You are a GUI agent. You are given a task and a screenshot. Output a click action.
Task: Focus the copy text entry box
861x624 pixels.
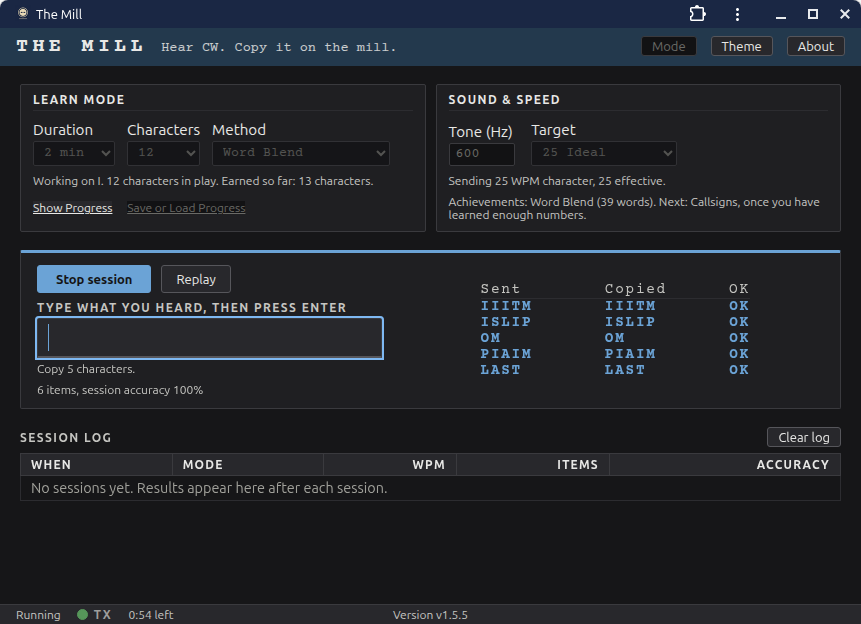210,338
